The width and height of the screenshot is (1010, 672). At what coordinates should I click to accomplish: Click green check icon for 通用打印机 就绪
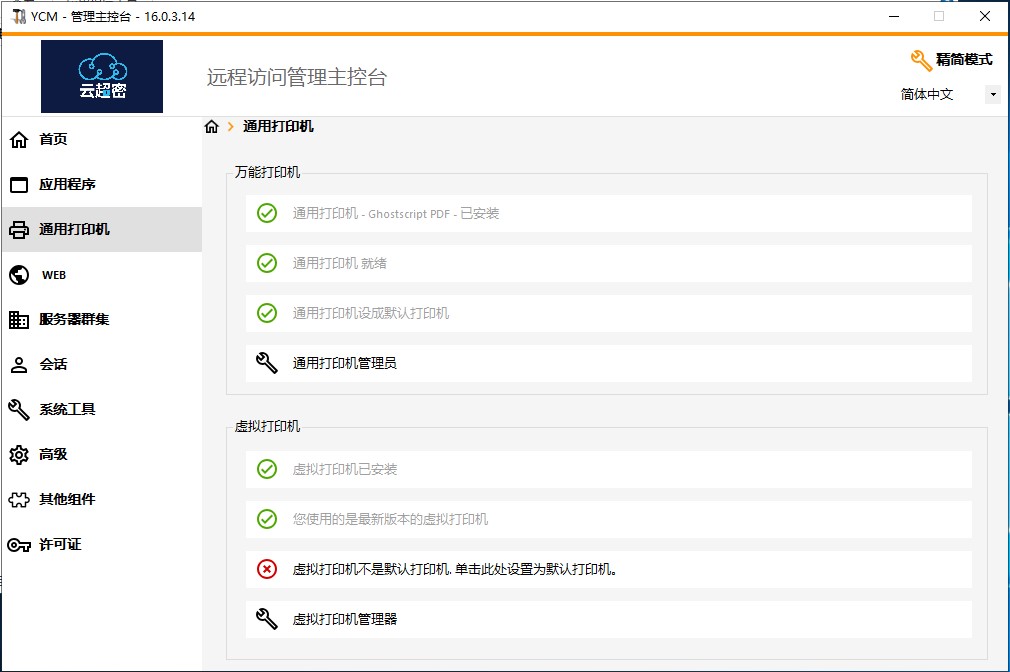click(267, 263)
